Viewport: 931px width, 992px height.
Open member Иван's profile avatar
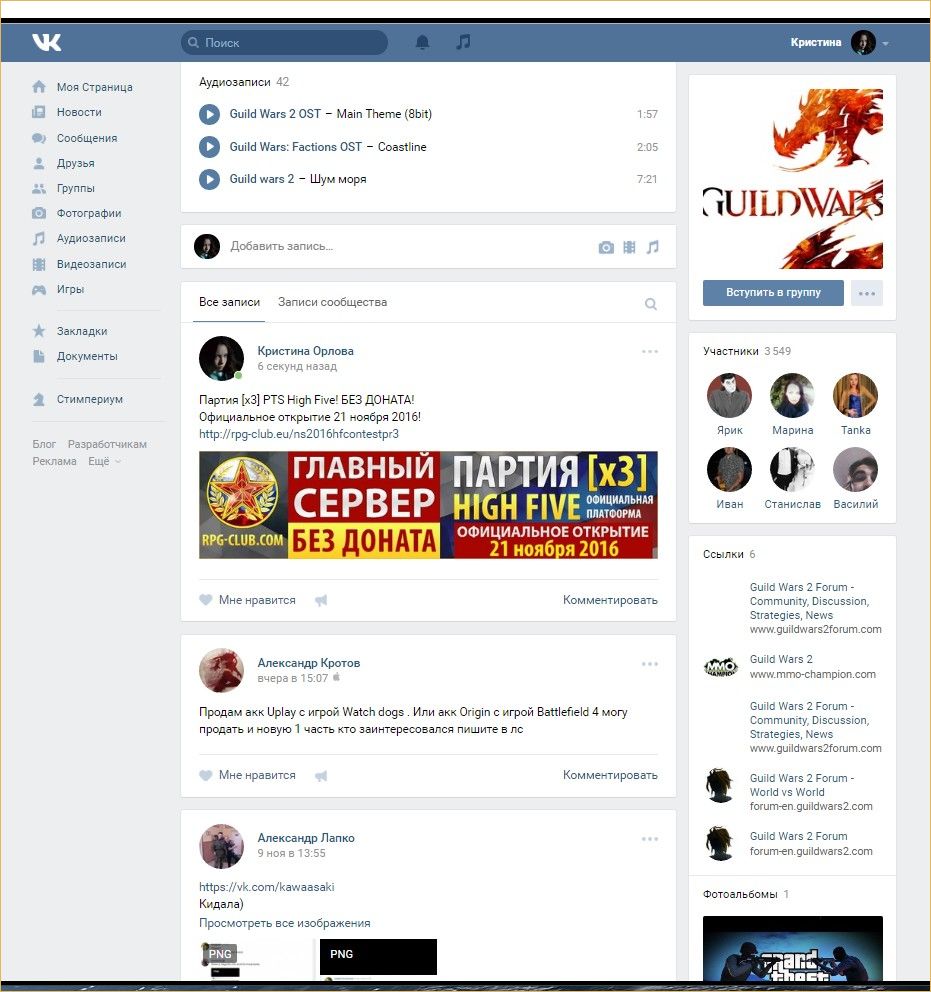[x=729, y=469]
